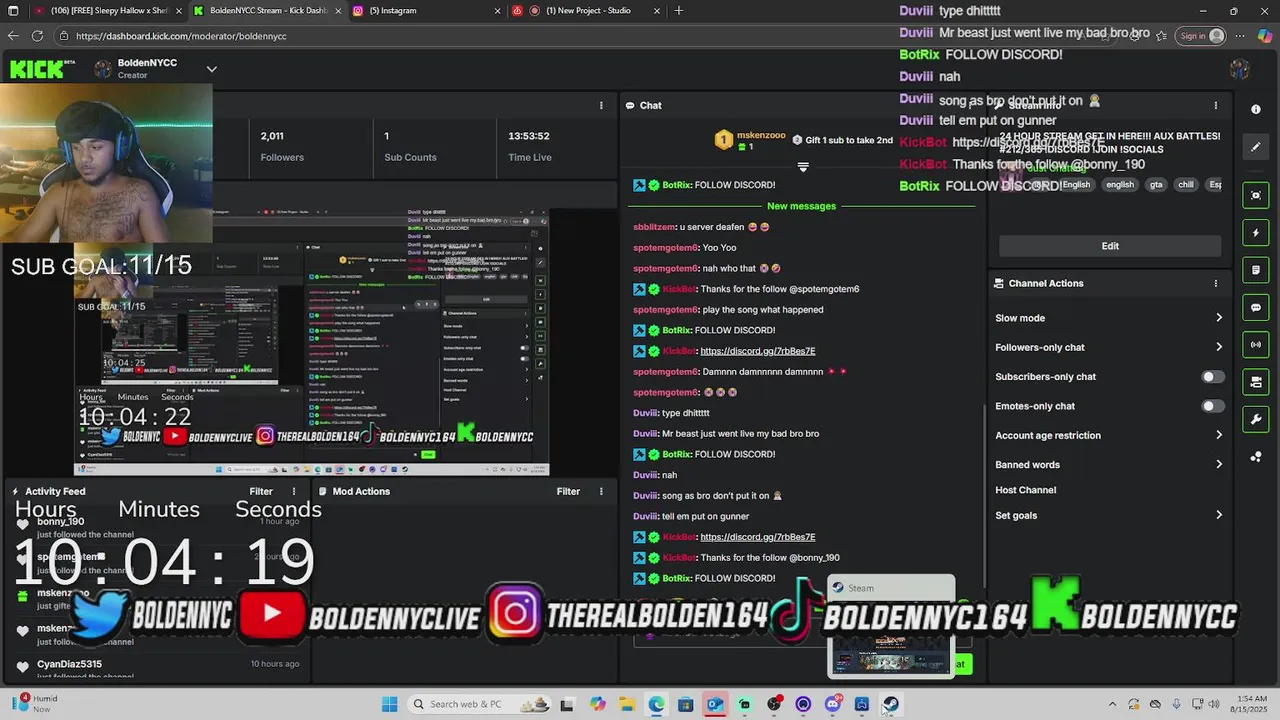Open lower discord.gg link in chat

(x=757, y=537)
